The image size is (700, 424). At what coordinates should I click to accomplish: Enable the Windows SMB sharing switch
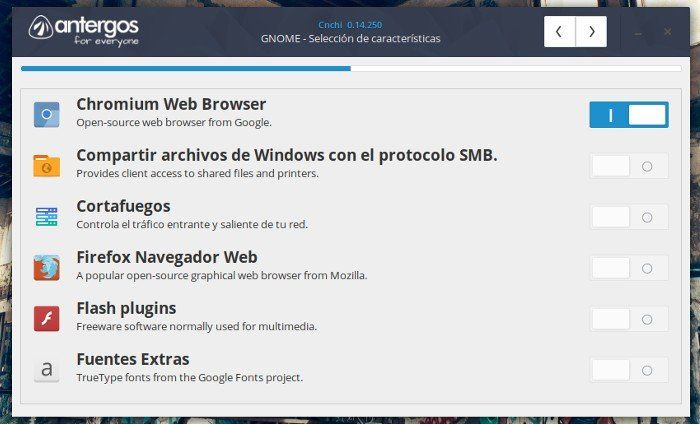point(628,166)
